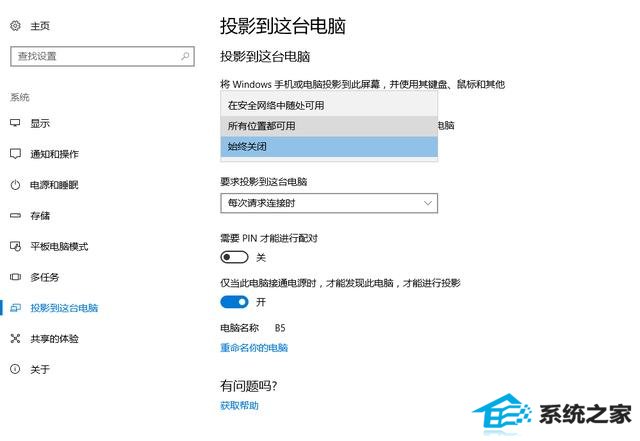Open notifications and actions icon

point(15,154)
